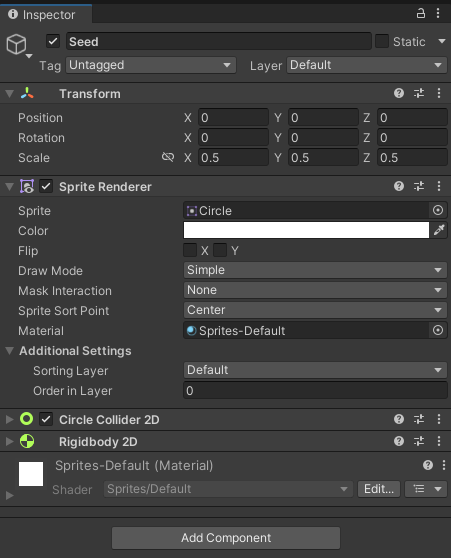Lock the Inspector with the padlock icon

click(420, 14)
